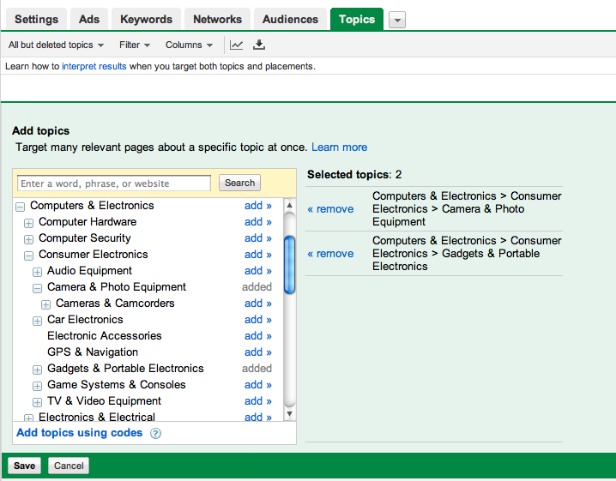Viewport: 616px width, 481px height.
Task: Collapse the Camera & Photo Equipment node
Action: click(37, 288)
